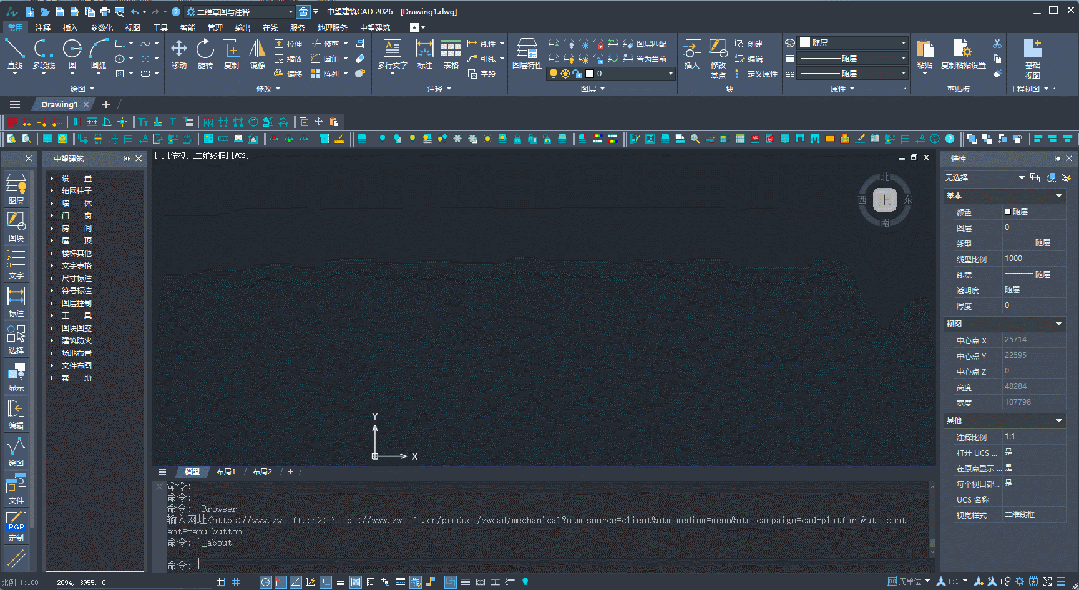The image size is (1079, 590).
Task: Toggle the grid (#) display in status bar
Action: pos(236,582)
